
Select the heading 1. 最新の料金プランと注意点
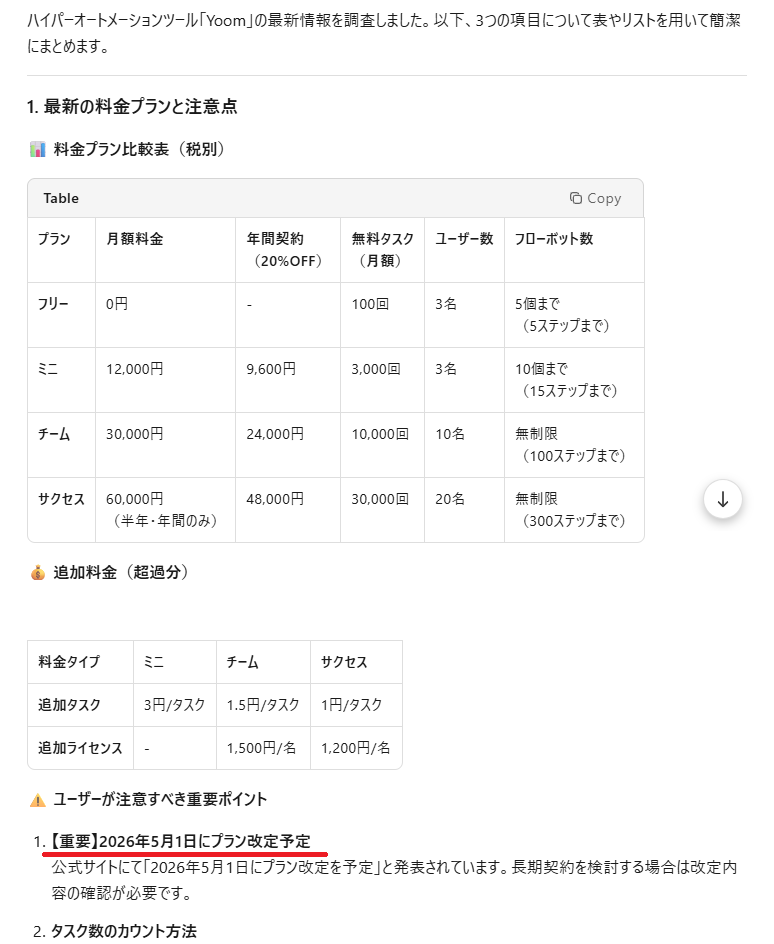tap(132, 107)
